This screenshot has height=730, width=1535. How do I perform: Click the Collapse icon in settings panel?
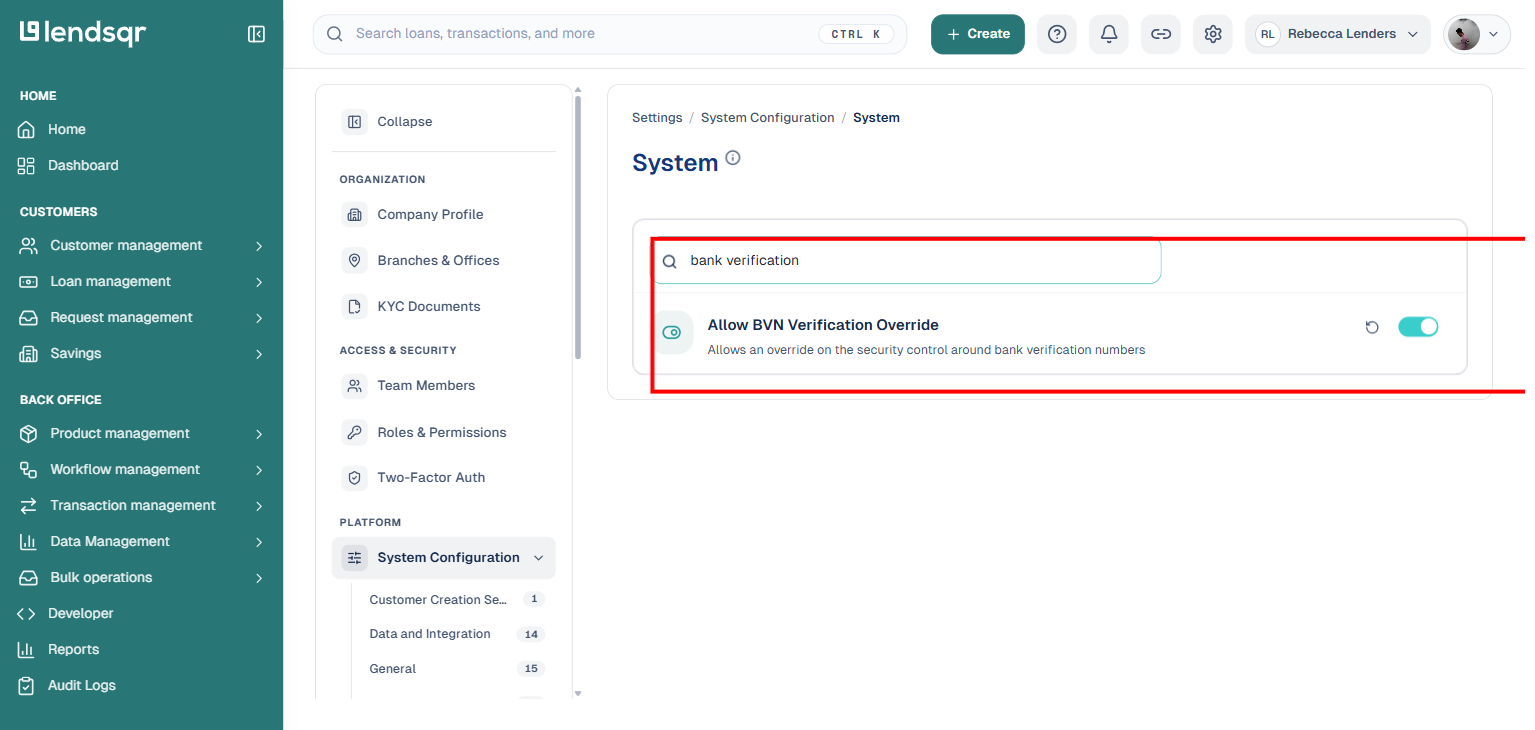pos(354,122)
